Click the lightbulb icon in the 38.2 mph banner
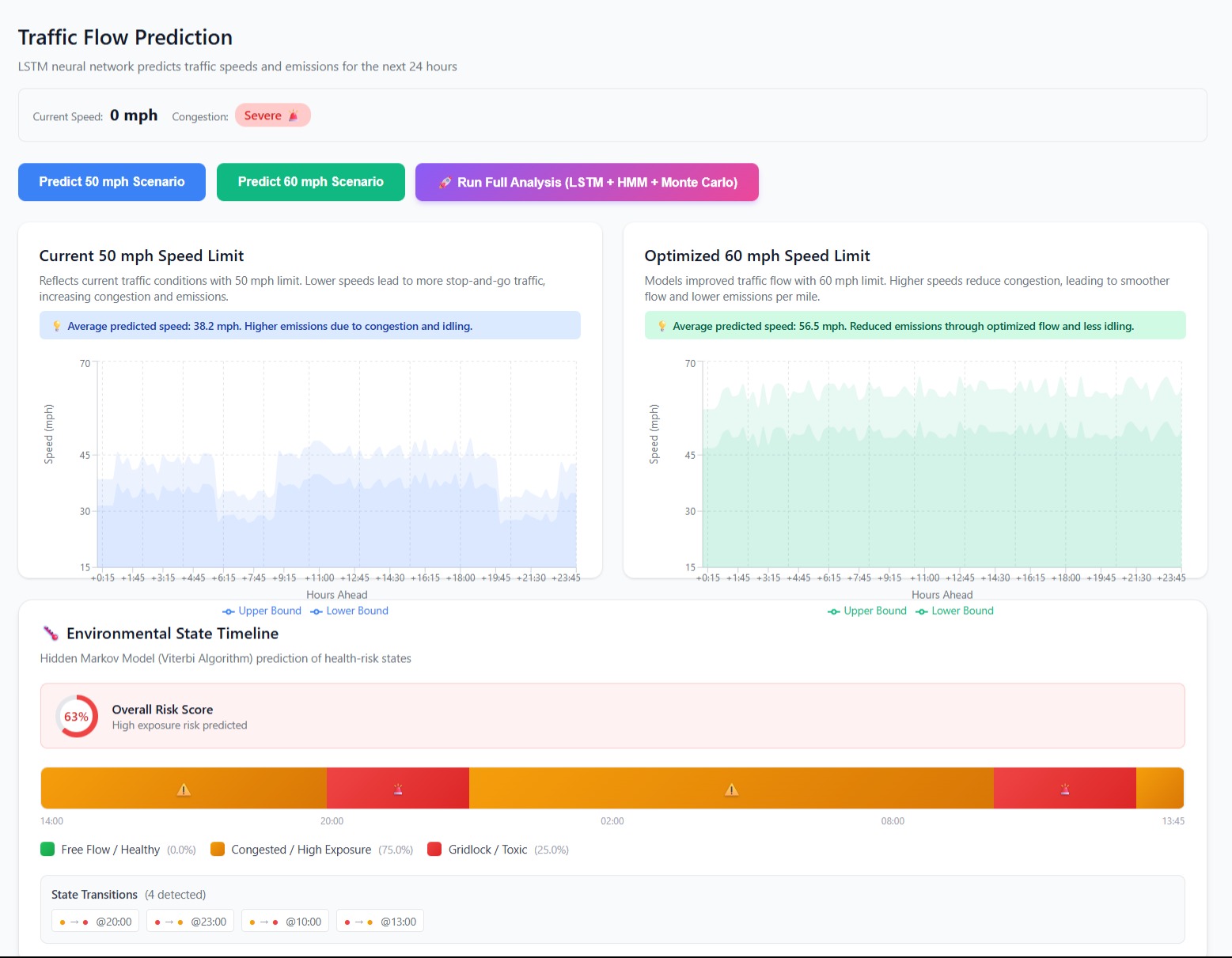 coord(56,326)
